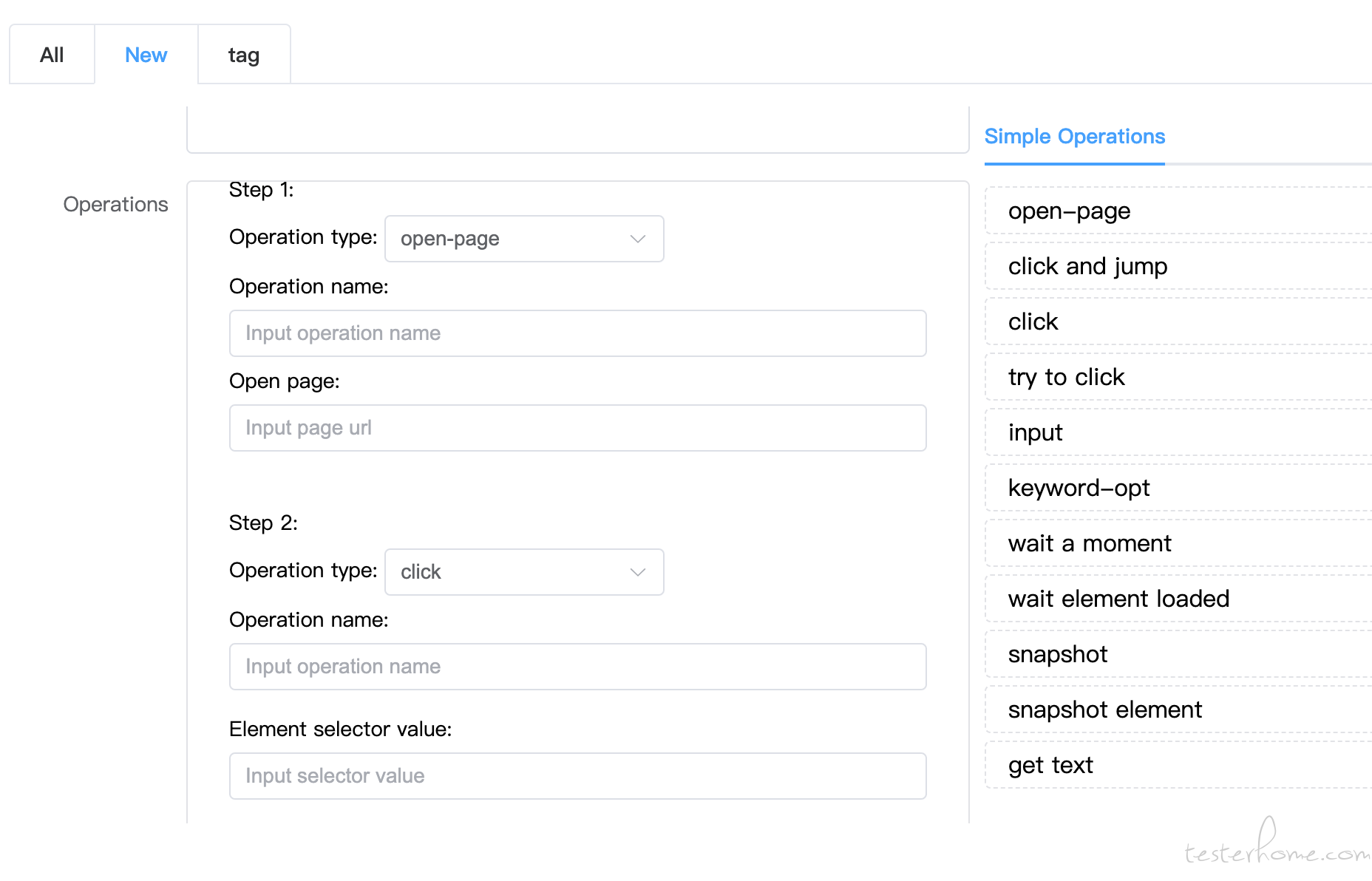1372x881 pixels.
Task: Switch to the All tab
Action: click(x=52, y=55)
